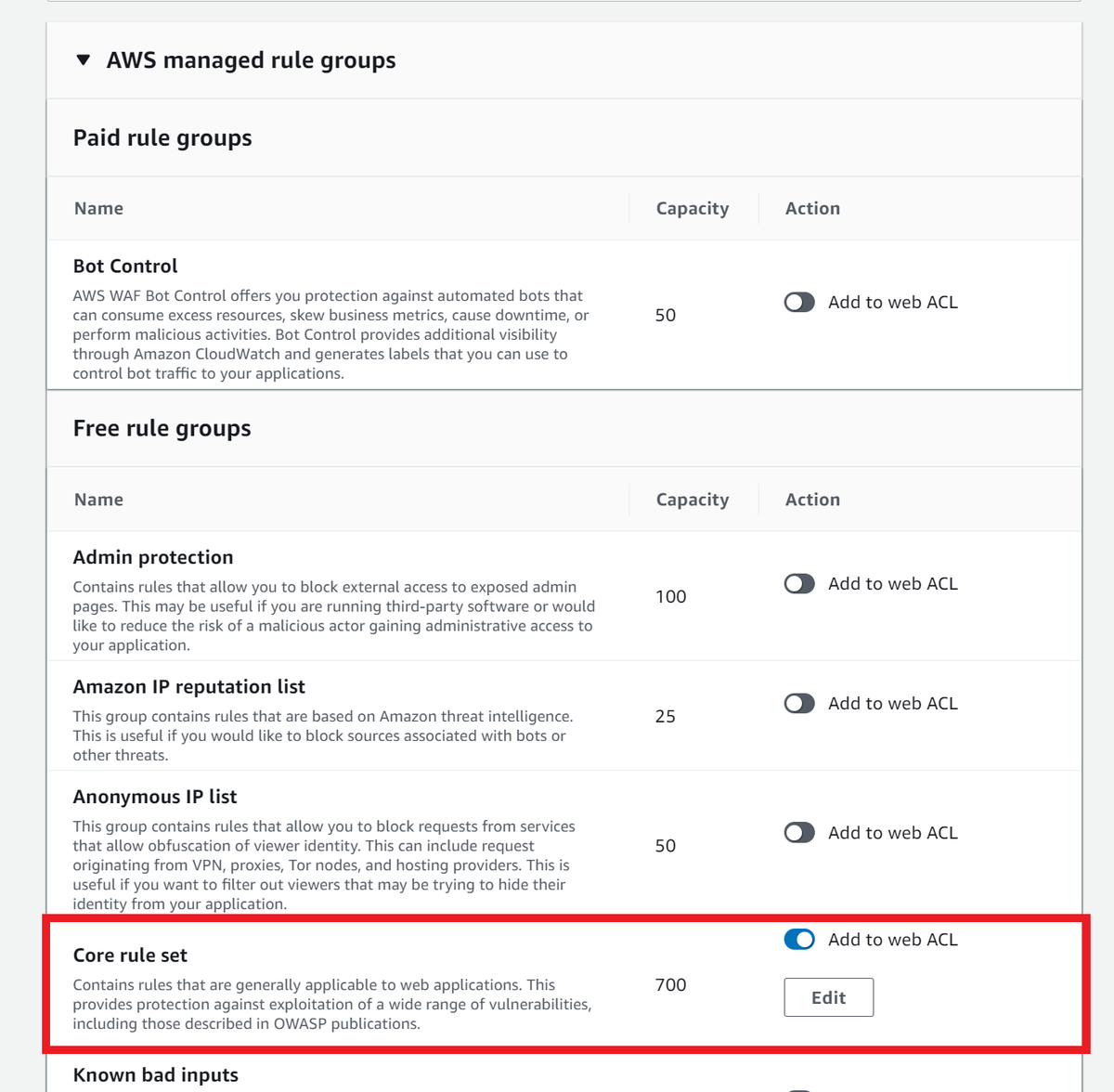Click Name column header in Free rule groups

98,500
